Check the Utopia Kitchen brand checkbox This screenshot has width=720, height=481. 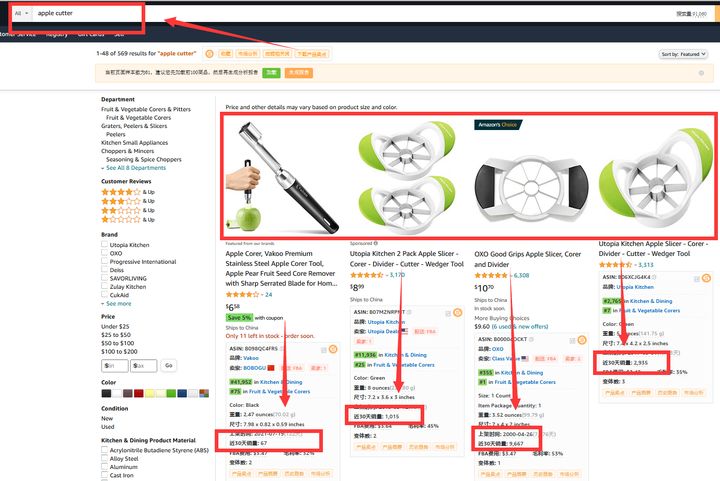[104, 245]
